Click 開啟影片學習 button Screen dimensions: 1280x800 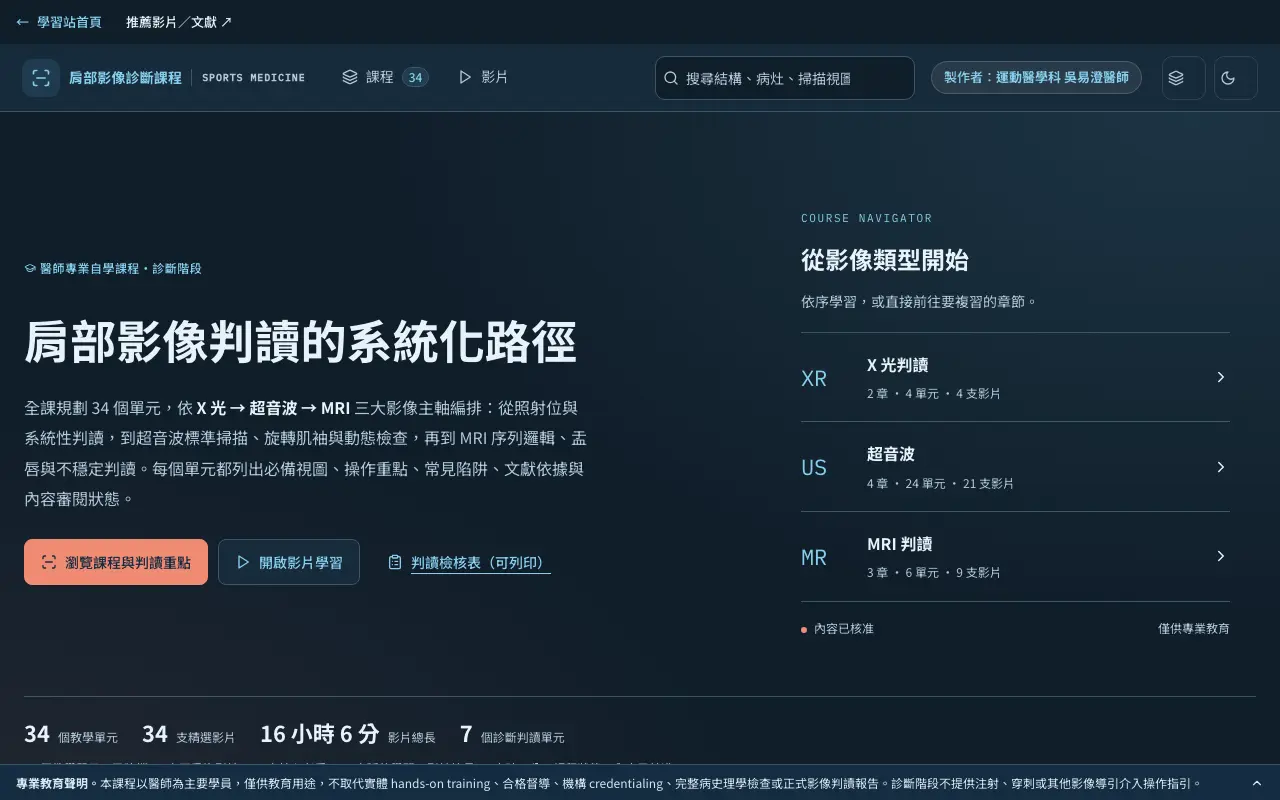[x=289, y=562]
